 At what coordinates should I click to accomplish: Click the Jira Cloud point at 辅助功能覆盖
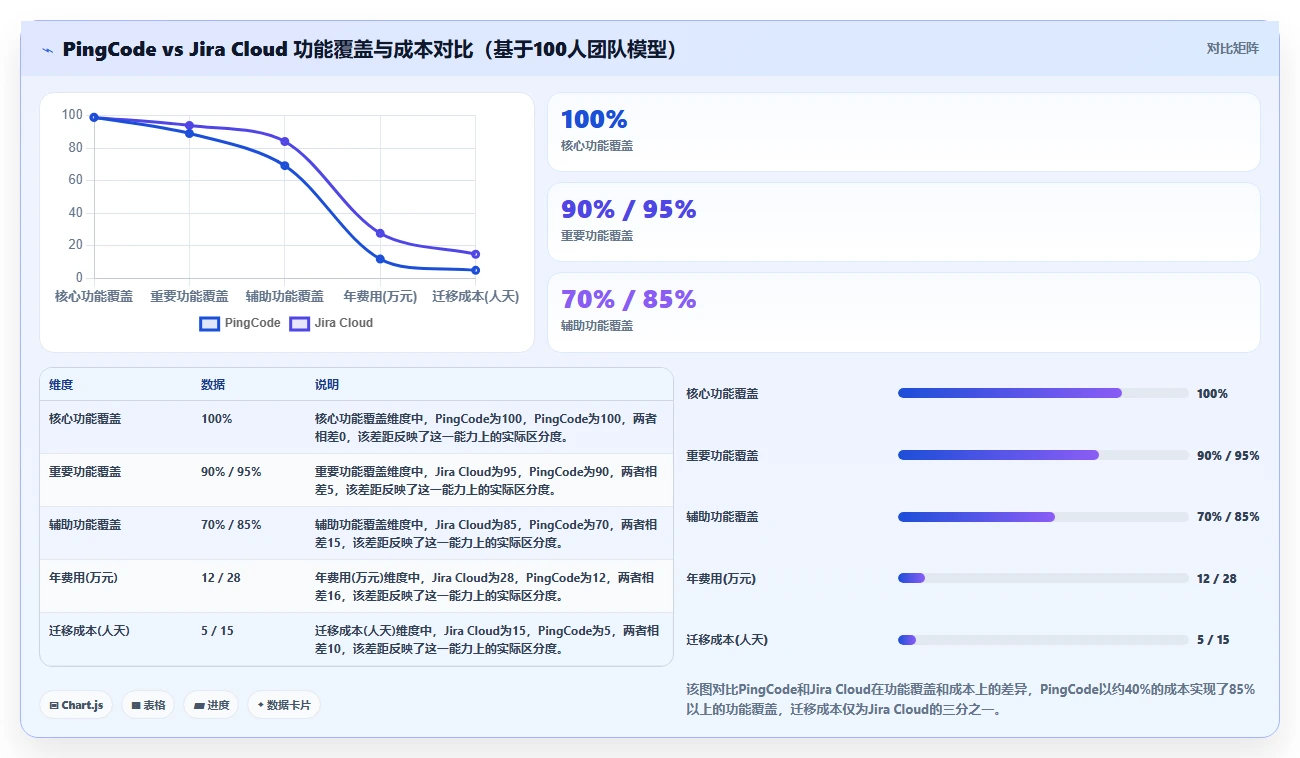coord(285,141)
